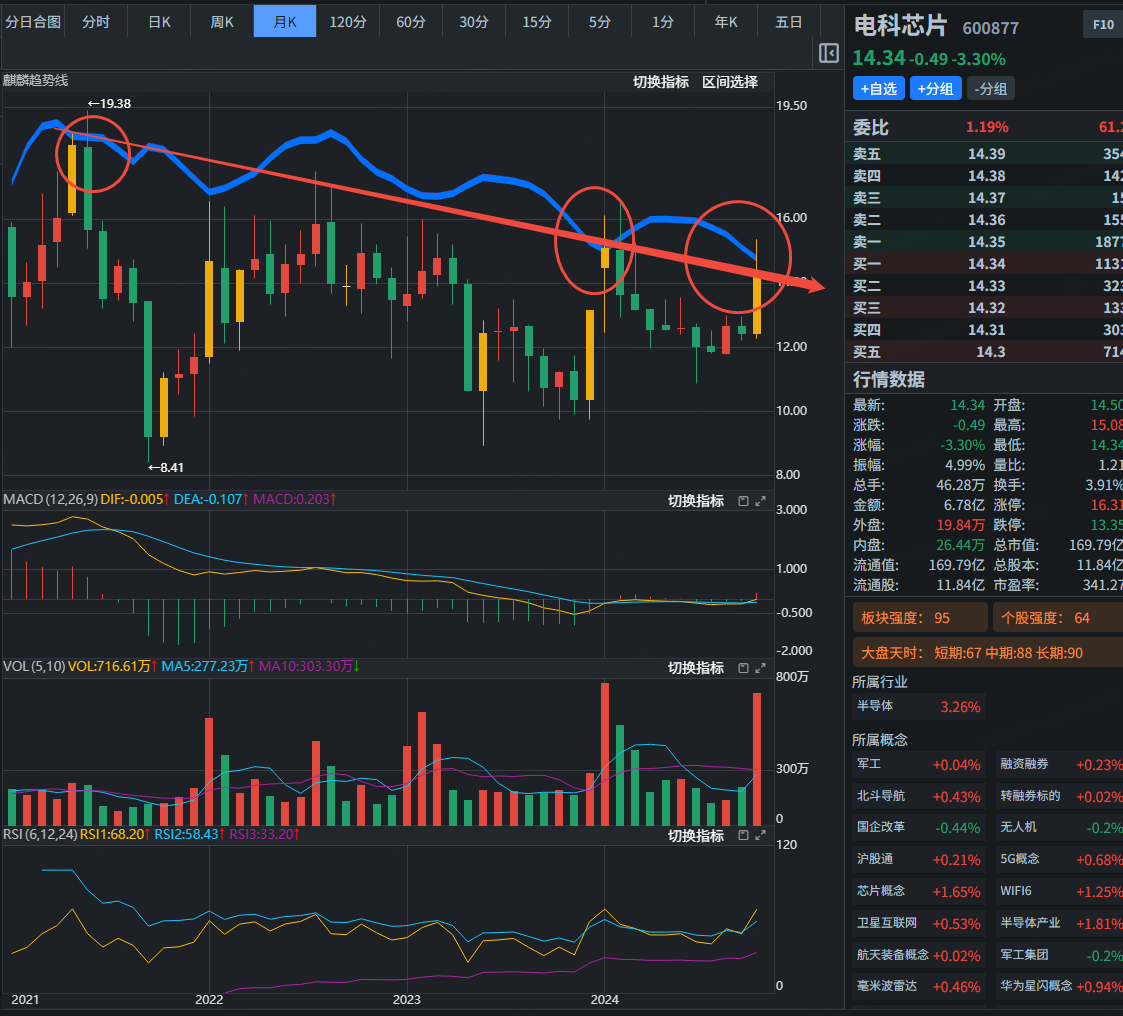The height and width of the screenshot is (1016, 1123).
Task: Expand the RSI pane to fullscreen
Action: click(x=760, y=836)
